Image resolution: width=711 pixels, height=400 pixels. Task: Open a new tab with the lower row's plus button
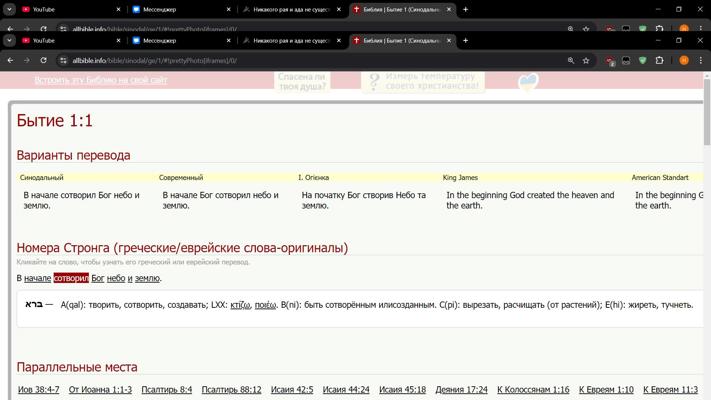coord(465,41)
